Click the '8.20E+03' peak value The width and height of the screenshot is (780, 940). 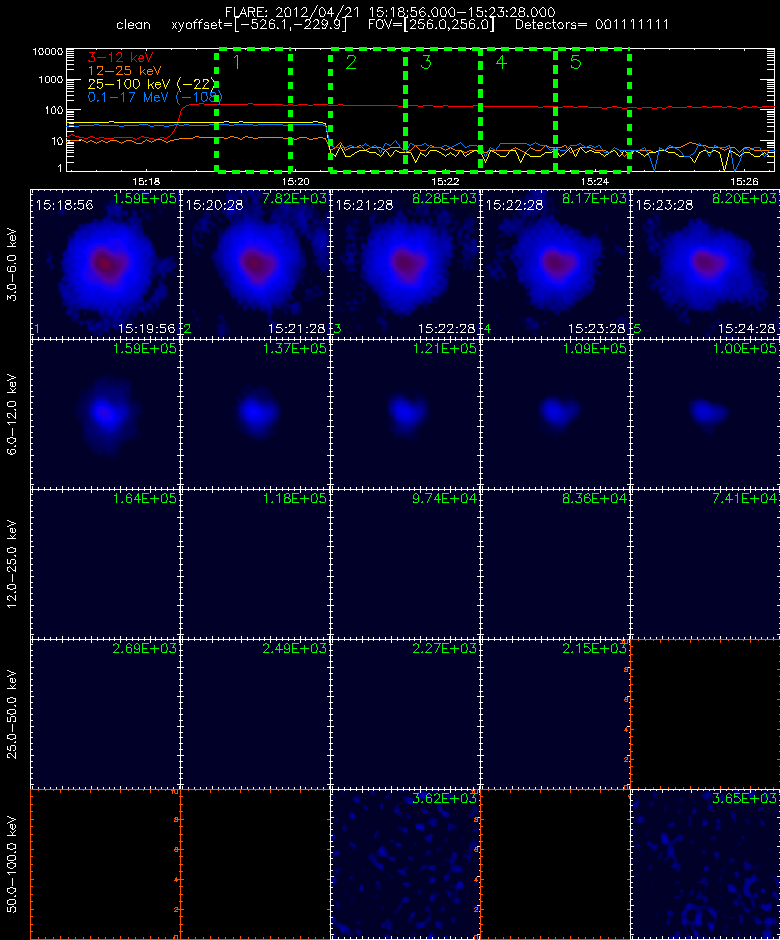point(745,198)
